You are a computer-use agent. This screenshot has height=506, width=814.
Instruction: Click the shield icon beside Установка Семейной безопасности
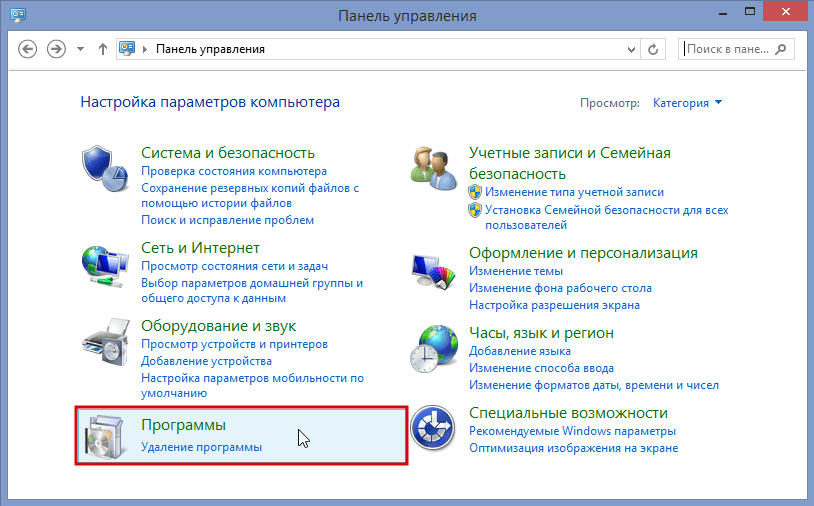(475, 210)
